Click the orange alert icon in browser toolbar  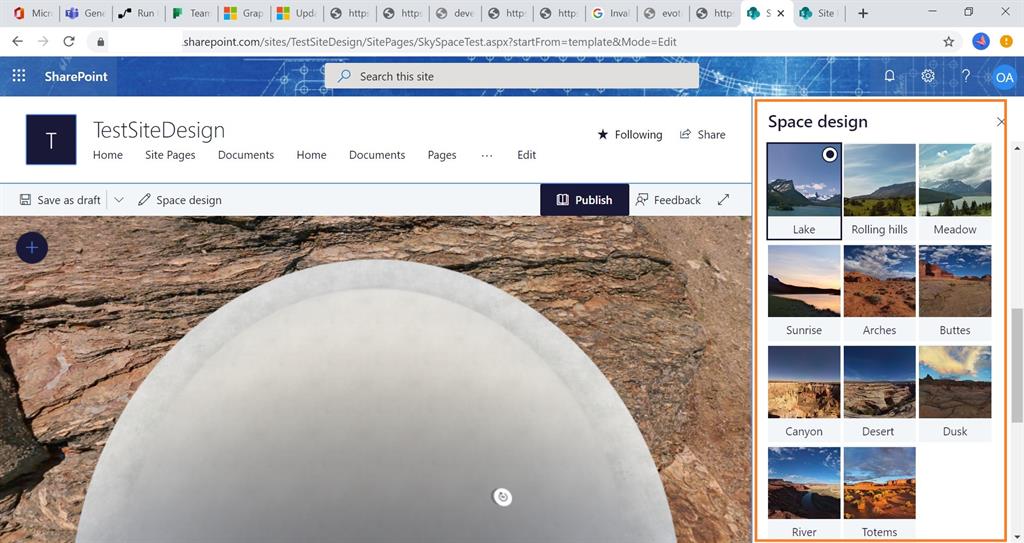[1006, 41]
